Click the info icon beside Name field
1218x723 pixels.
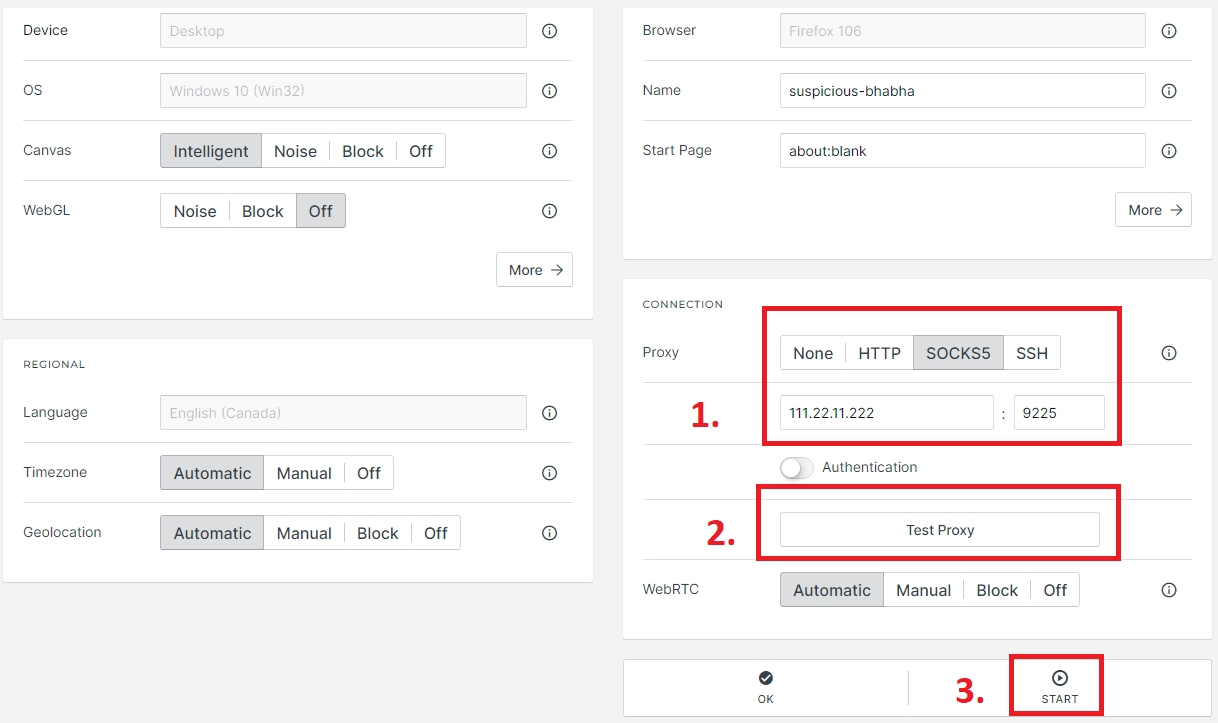(1169, 91)
